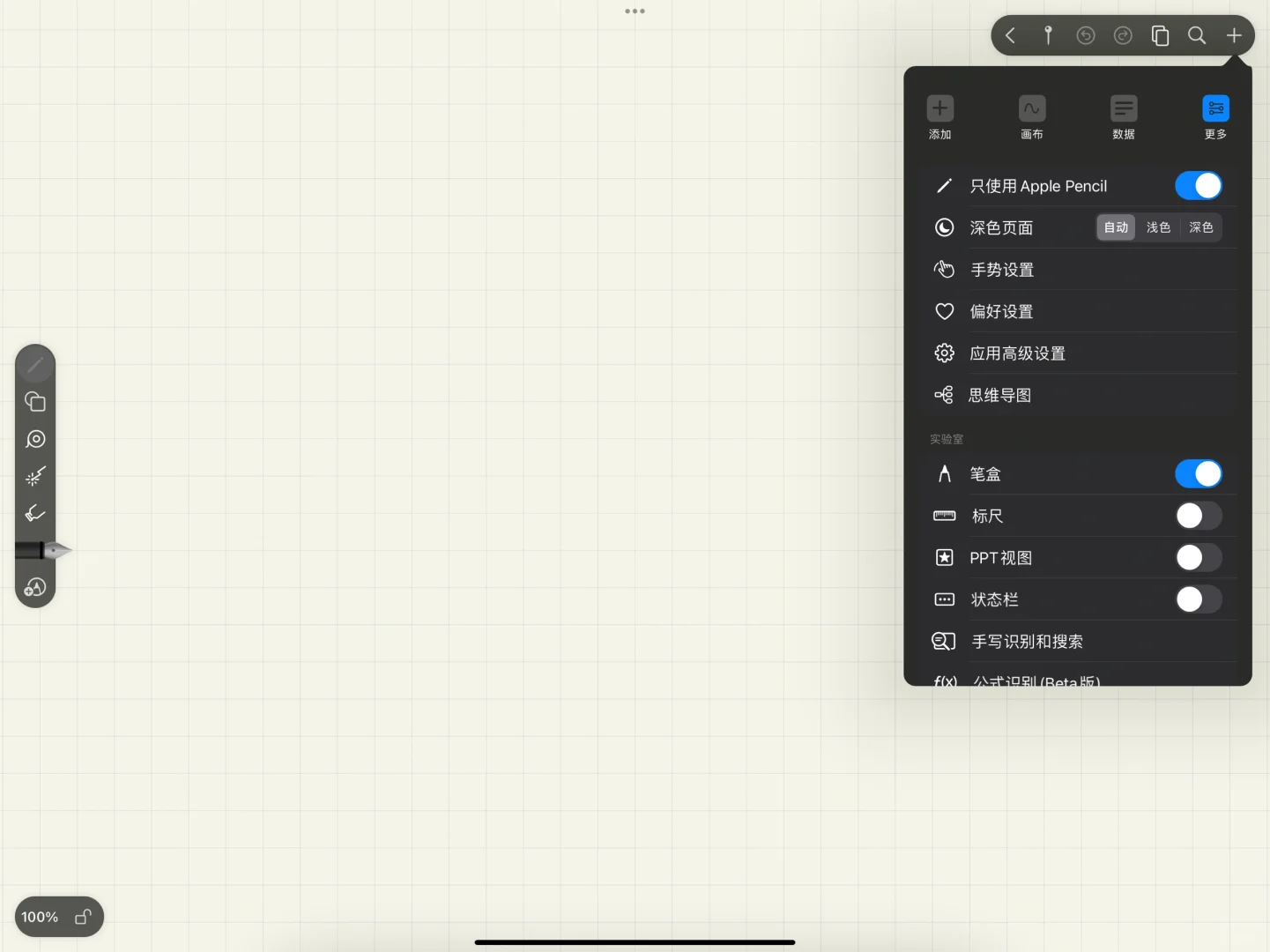Add a new pen to the pen box
This screenshot has width=1270, height=952.
[35, 587]
